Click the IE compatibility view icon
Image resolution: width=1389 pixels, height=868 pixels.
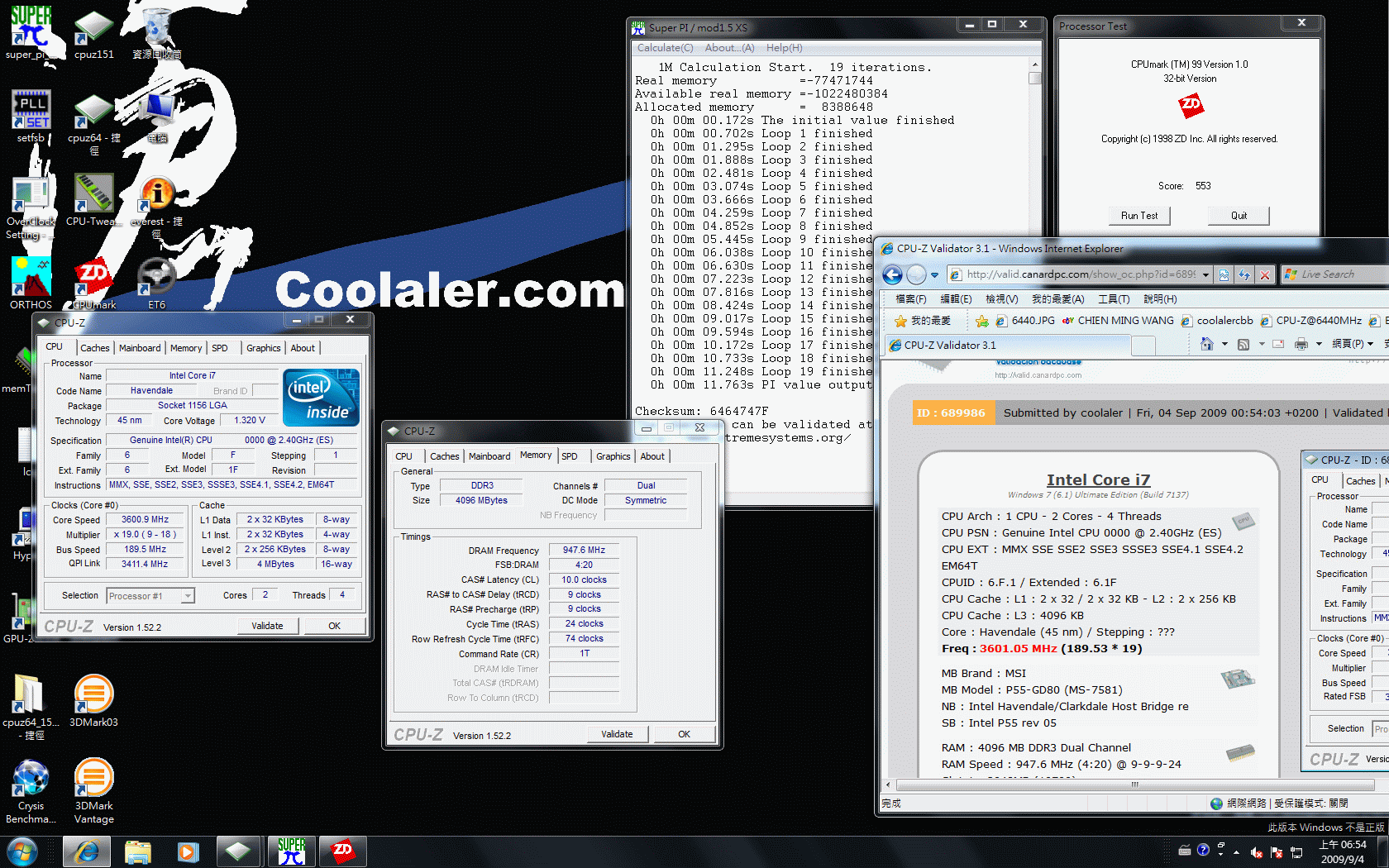click(x=1224, y=274)
